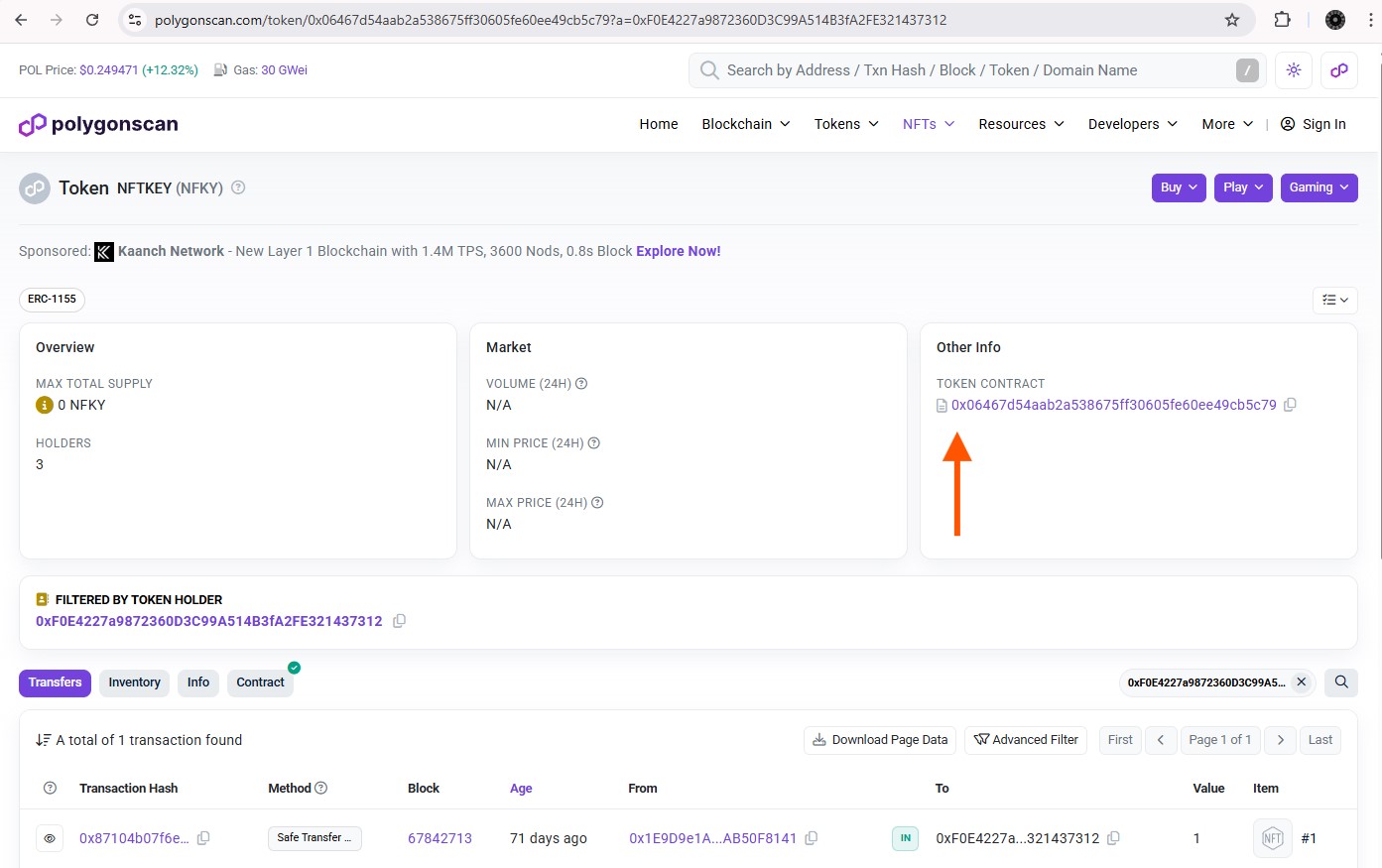Toggle the light/dark theme button
This screenshot has height=868, width=1382.
click(x=1293, y=70)
